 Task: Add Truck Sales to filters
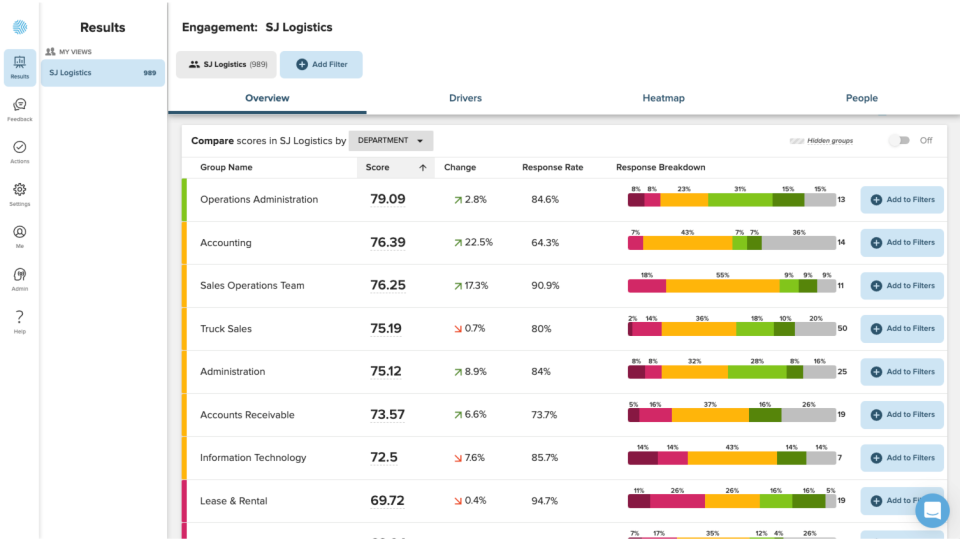(902, 329)
